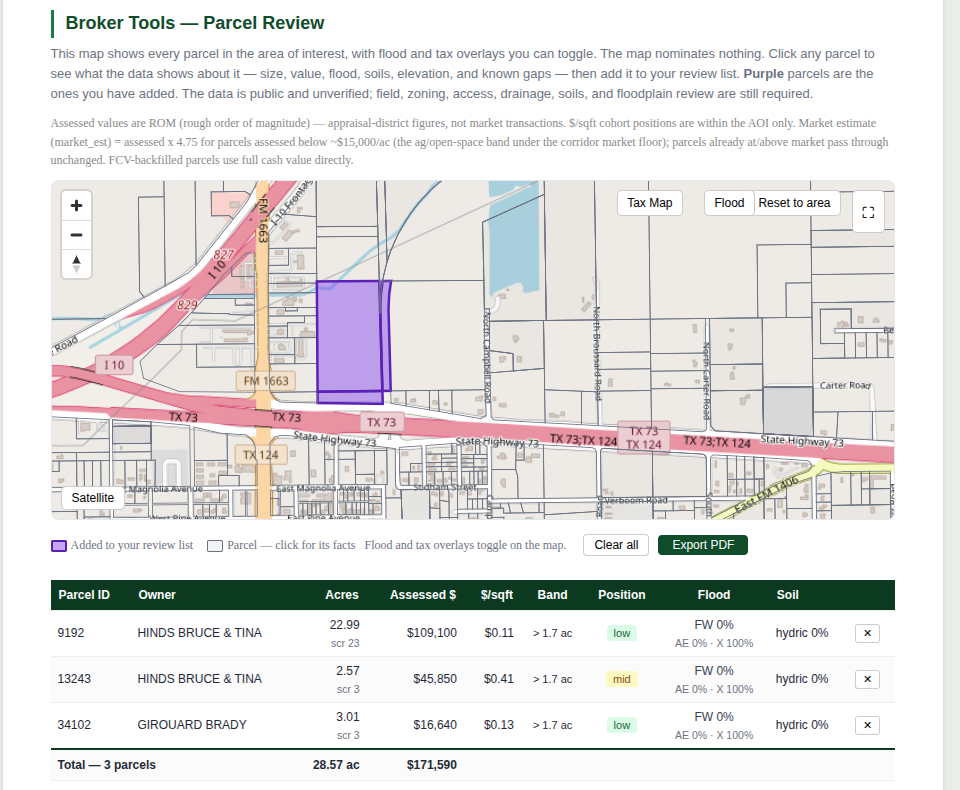
Task: Click assessed value $16,640
Action: pos(435,724)
